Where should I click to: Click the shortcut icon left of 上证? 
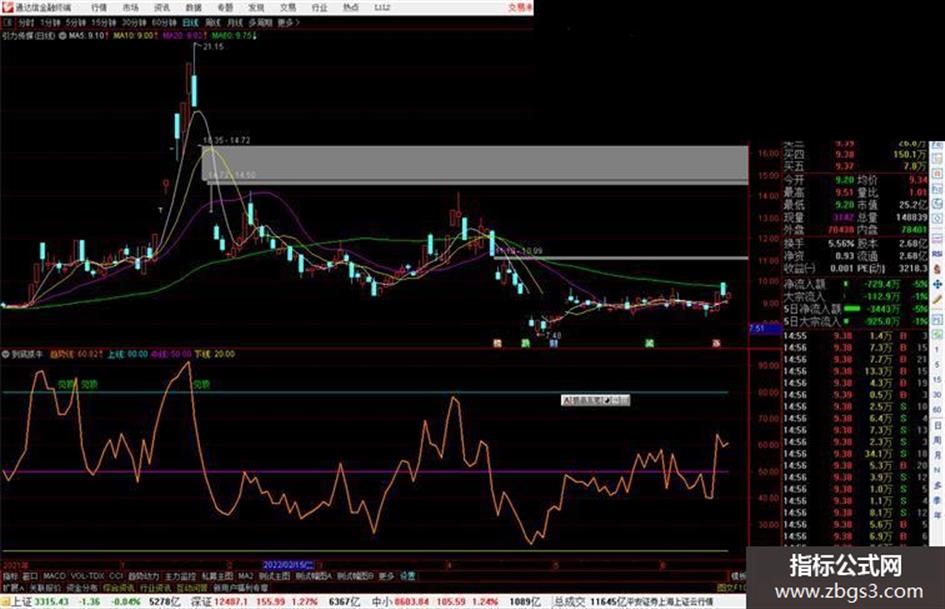pos(5,601)
